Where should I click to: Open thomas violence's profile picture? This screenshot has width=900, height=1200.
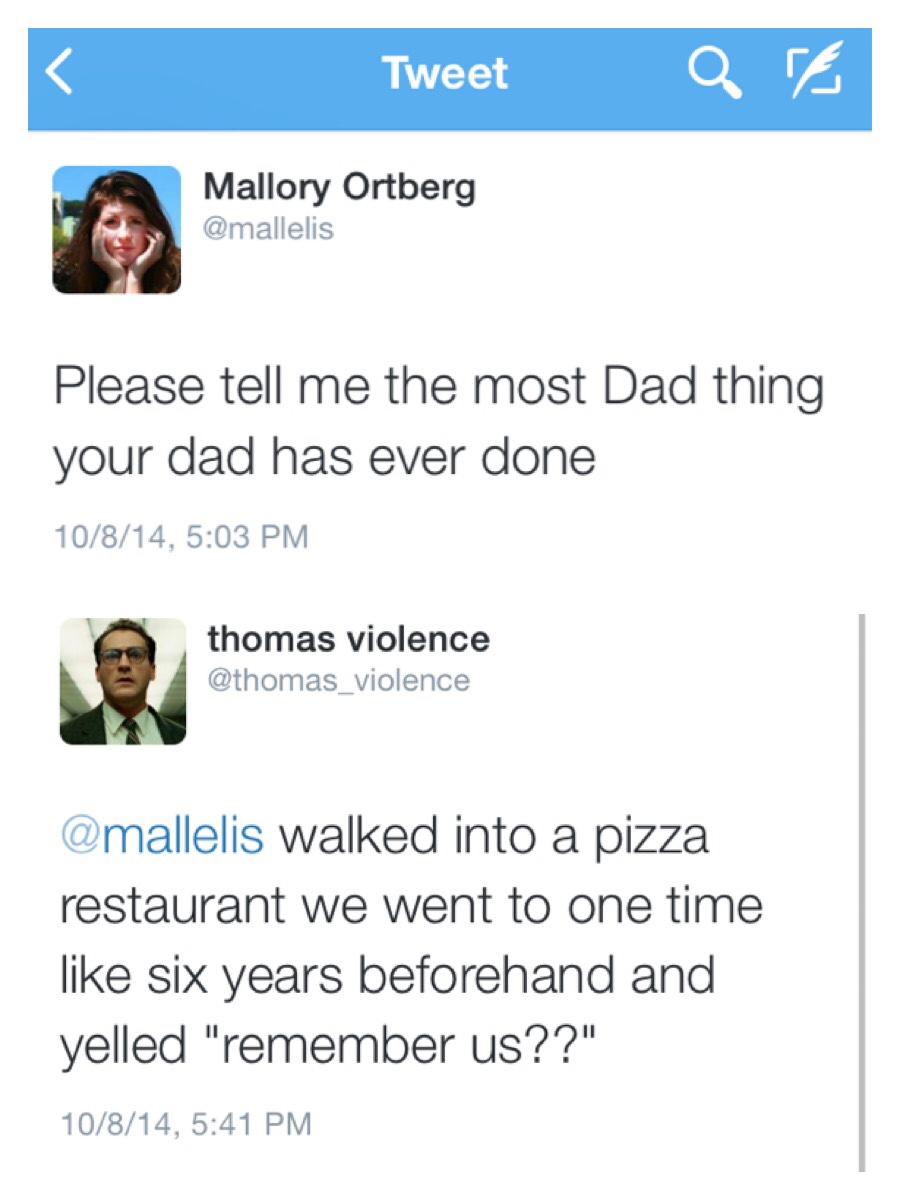point(123,681)
